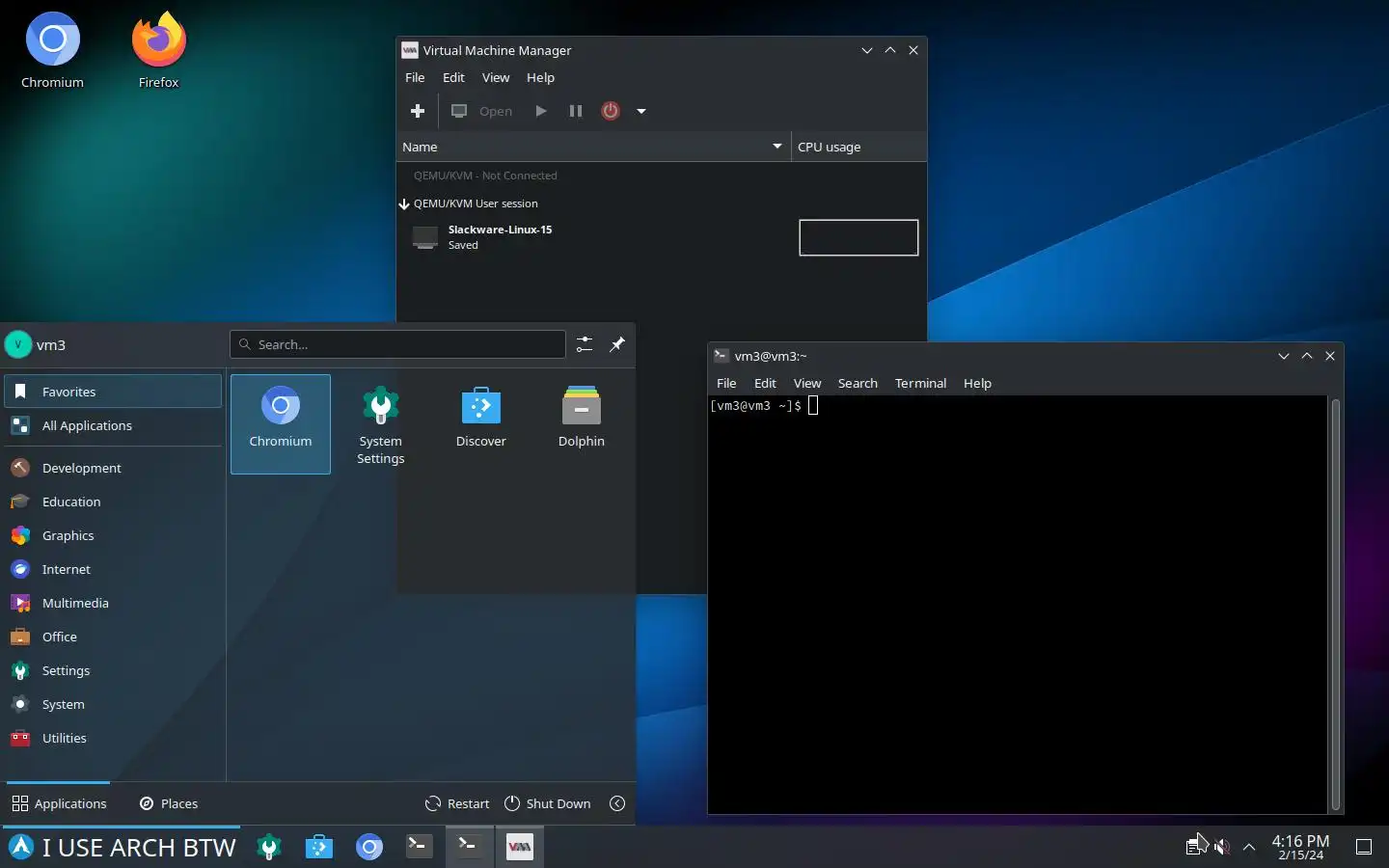Open Help menu in Virtual Machine Manager
1389x868 pixels.
[x=540, y=77]
